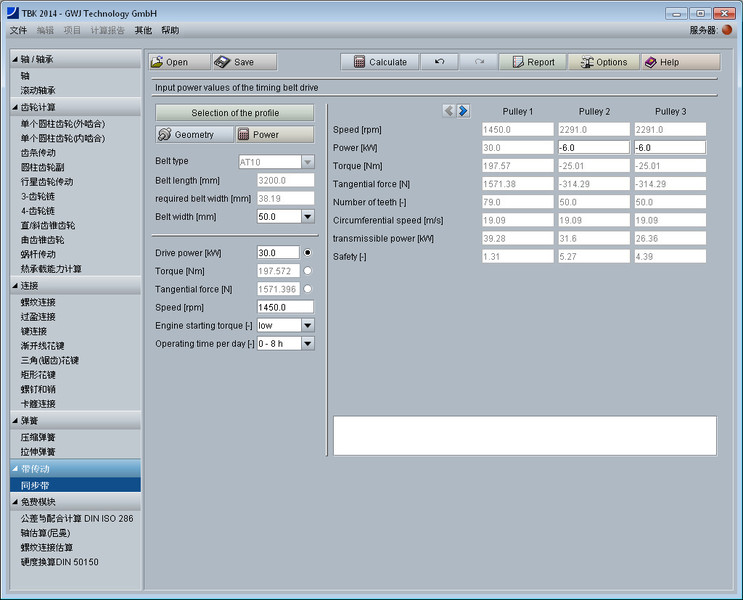Click the Save disk icon

[x=222, y=62]
